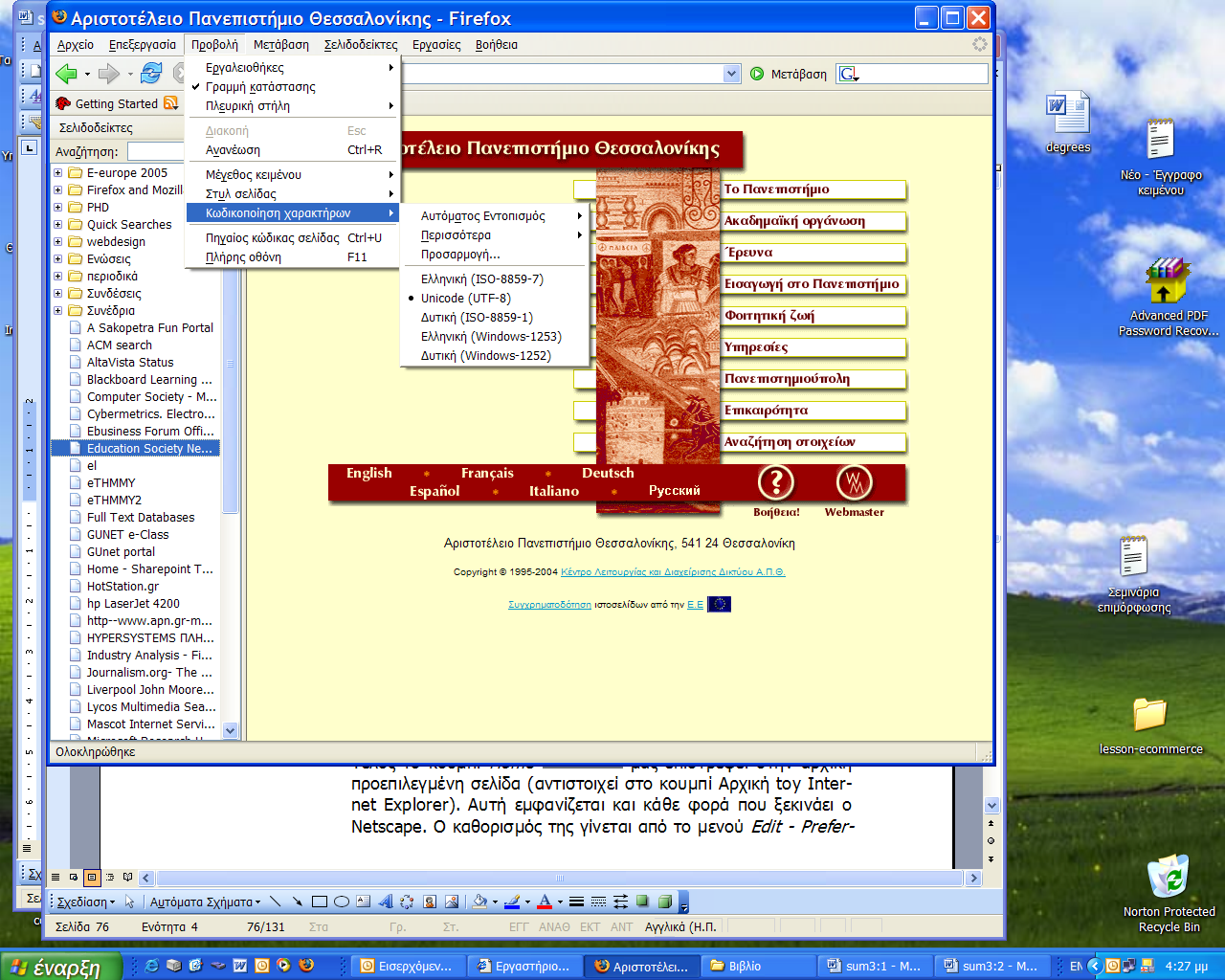
Task: Expand the PHD bookmark folder
Action: coord(58,208)
